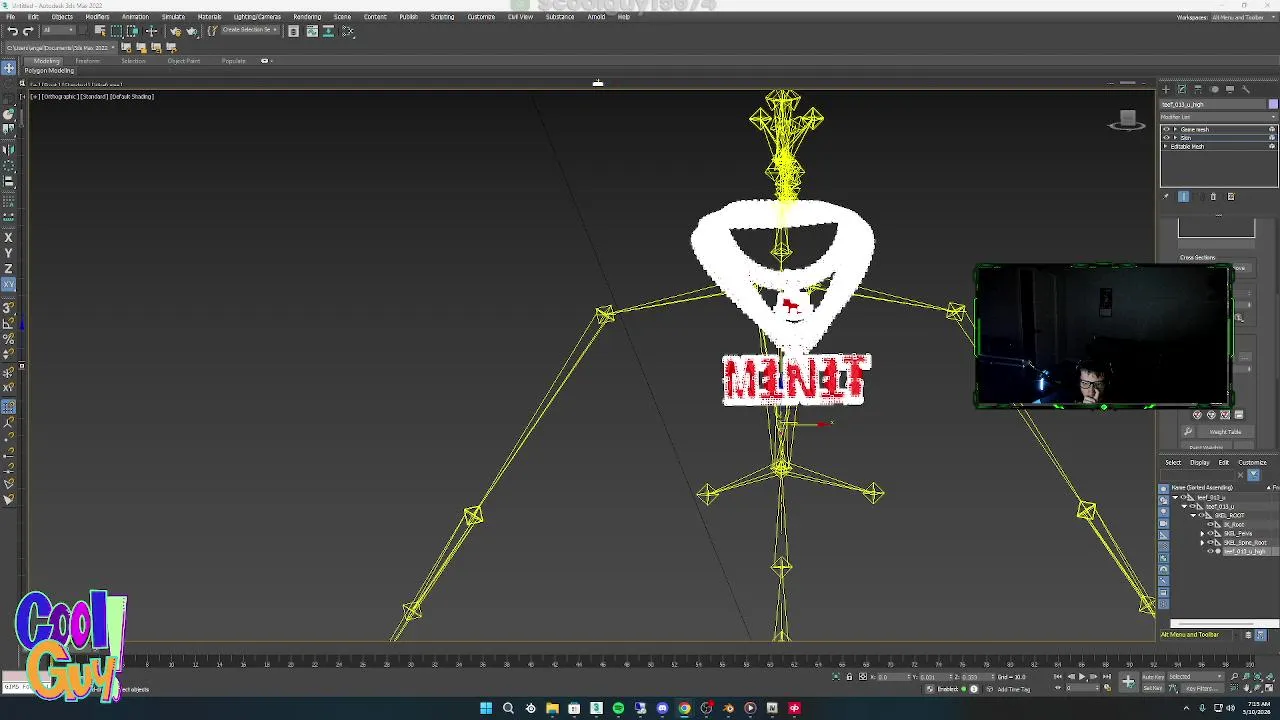Expand the Game mesh modifier entry
The height and width of the screenshot is (720, 1280).
[x=1175, y=129]
